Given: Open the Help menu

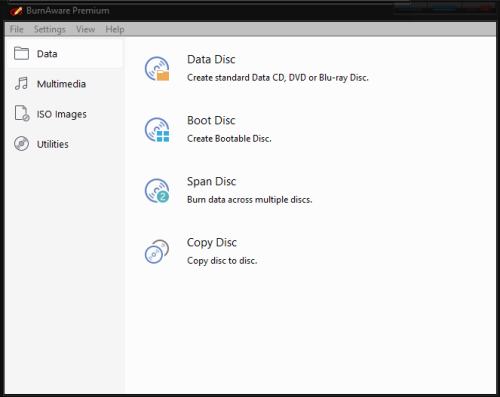Looking at the screenshot, I should 115,29.
